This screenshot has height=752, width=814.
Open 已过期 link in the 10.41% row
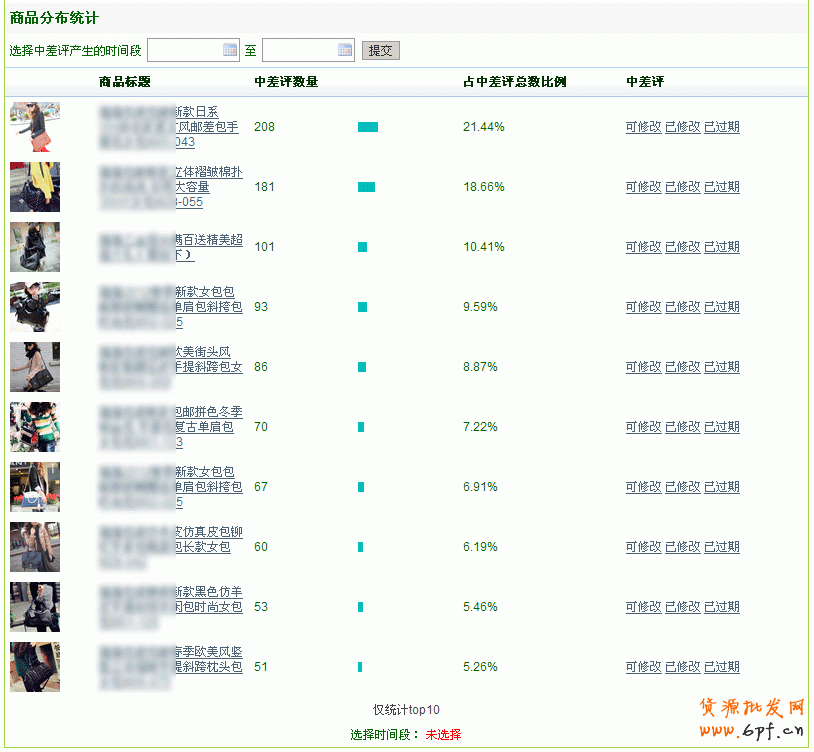tap(722, 247)
